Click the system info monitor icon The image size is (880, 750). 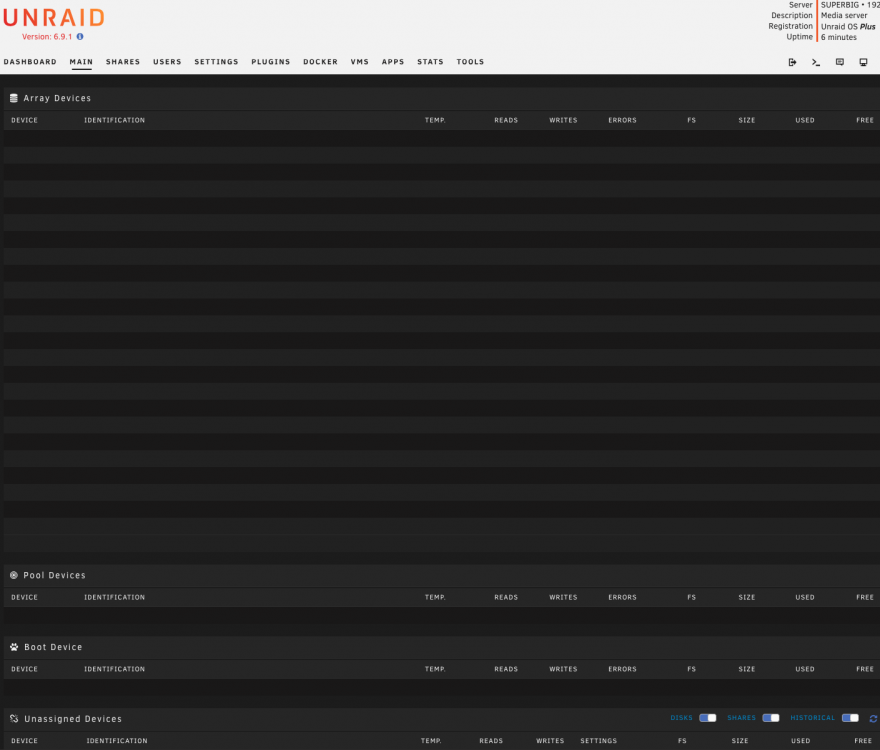pos(863,62)
